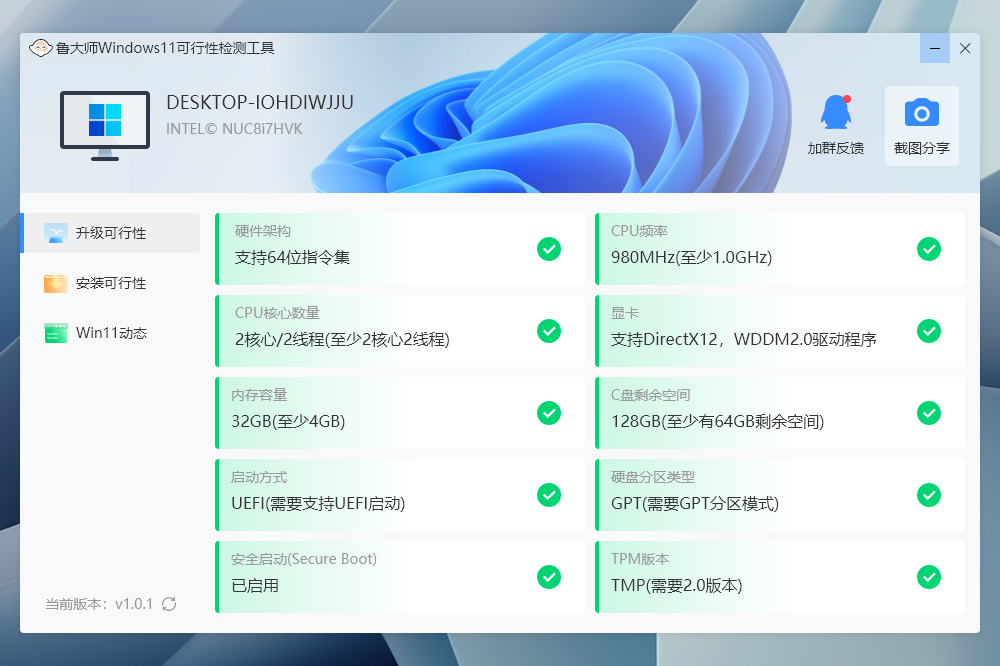
Task: Click the refresh icon beside version v1.0.1
Action: click(169, 604)
